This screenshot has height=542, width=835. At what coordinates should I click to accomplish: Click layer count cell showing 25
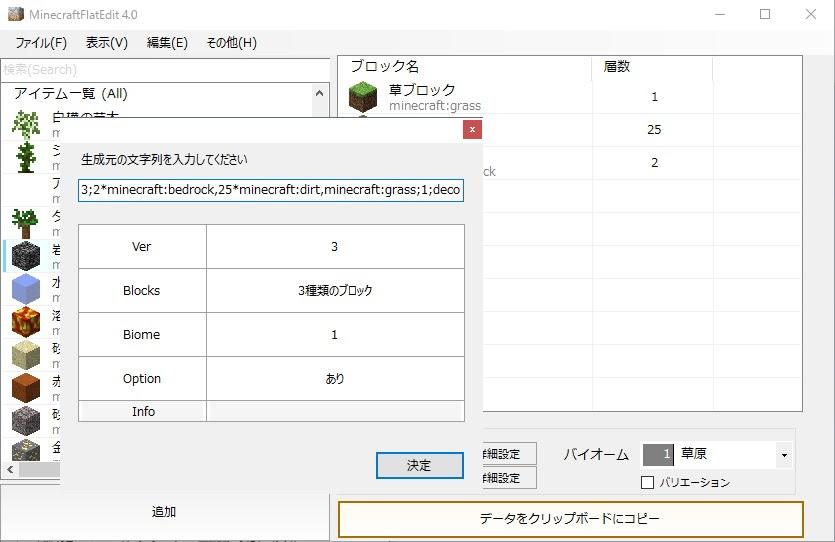[654, 129]
